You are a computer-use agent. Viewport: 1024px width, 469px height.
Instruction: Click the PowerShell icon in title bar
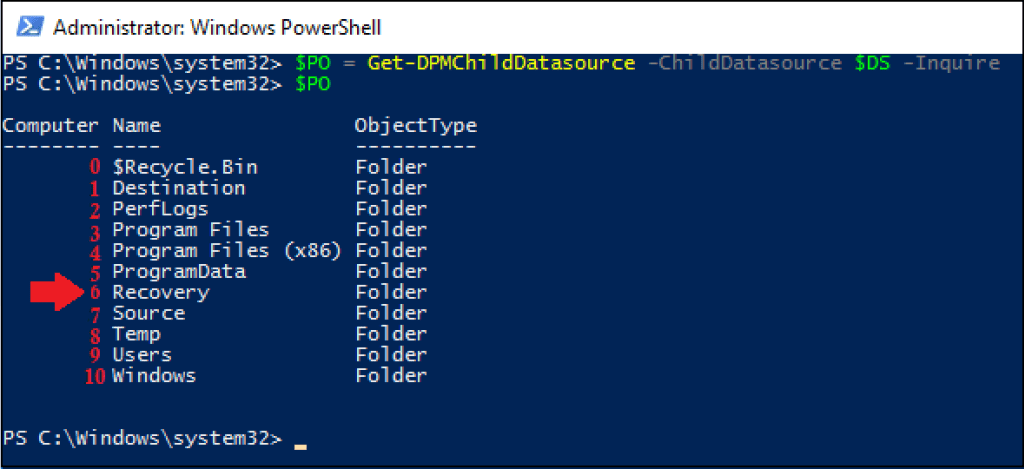(x=30, y=27)
